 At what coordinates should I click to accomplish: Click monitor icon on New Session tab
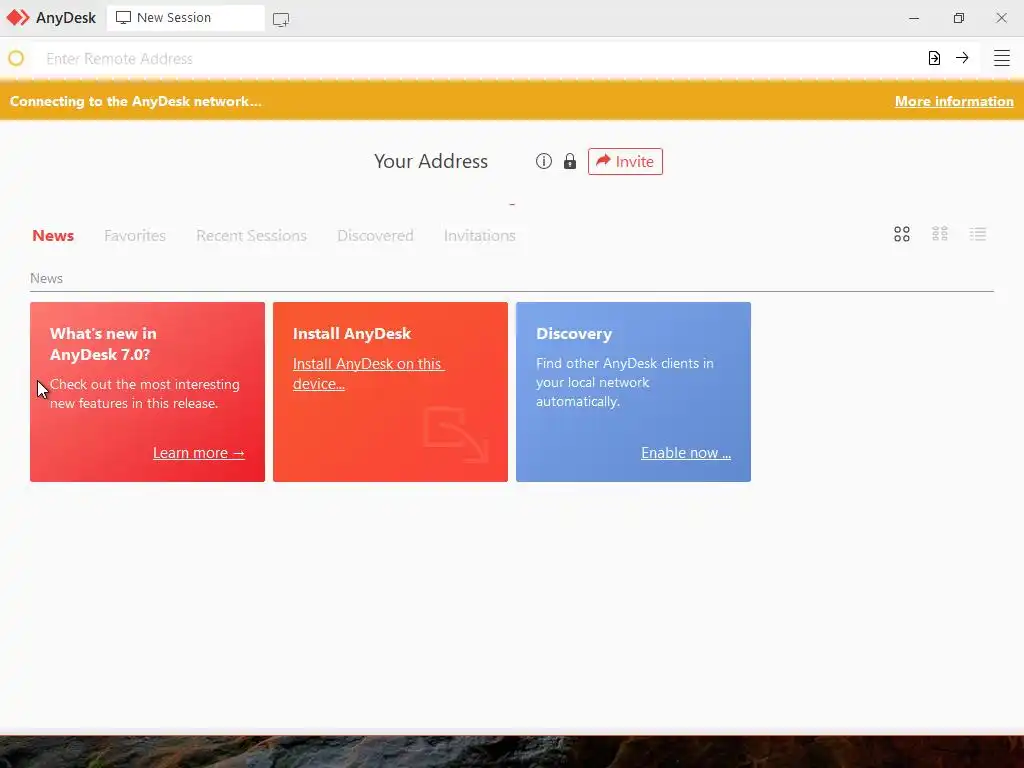coord(123,18)
